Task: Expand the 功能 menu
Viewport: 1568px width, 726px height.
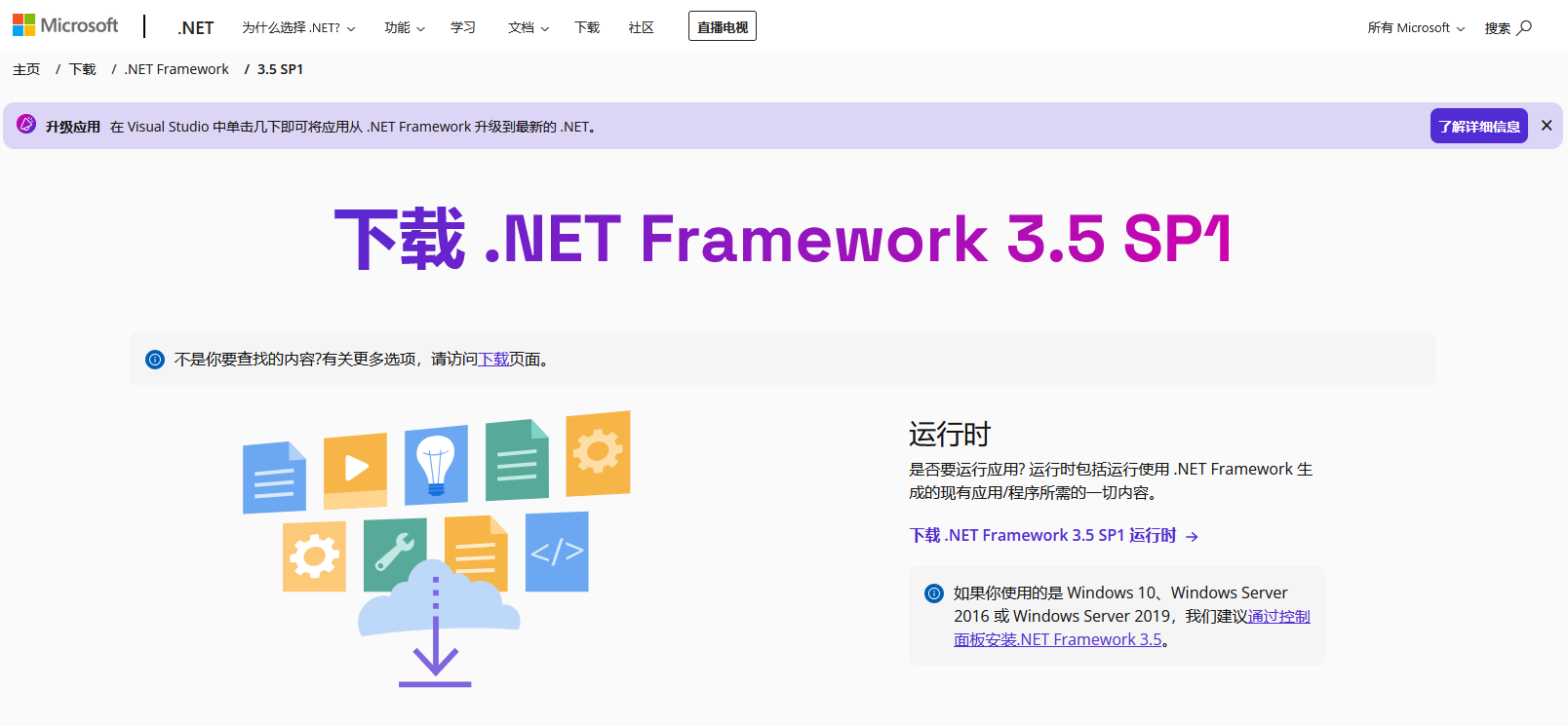Action: tap(405, 28)
